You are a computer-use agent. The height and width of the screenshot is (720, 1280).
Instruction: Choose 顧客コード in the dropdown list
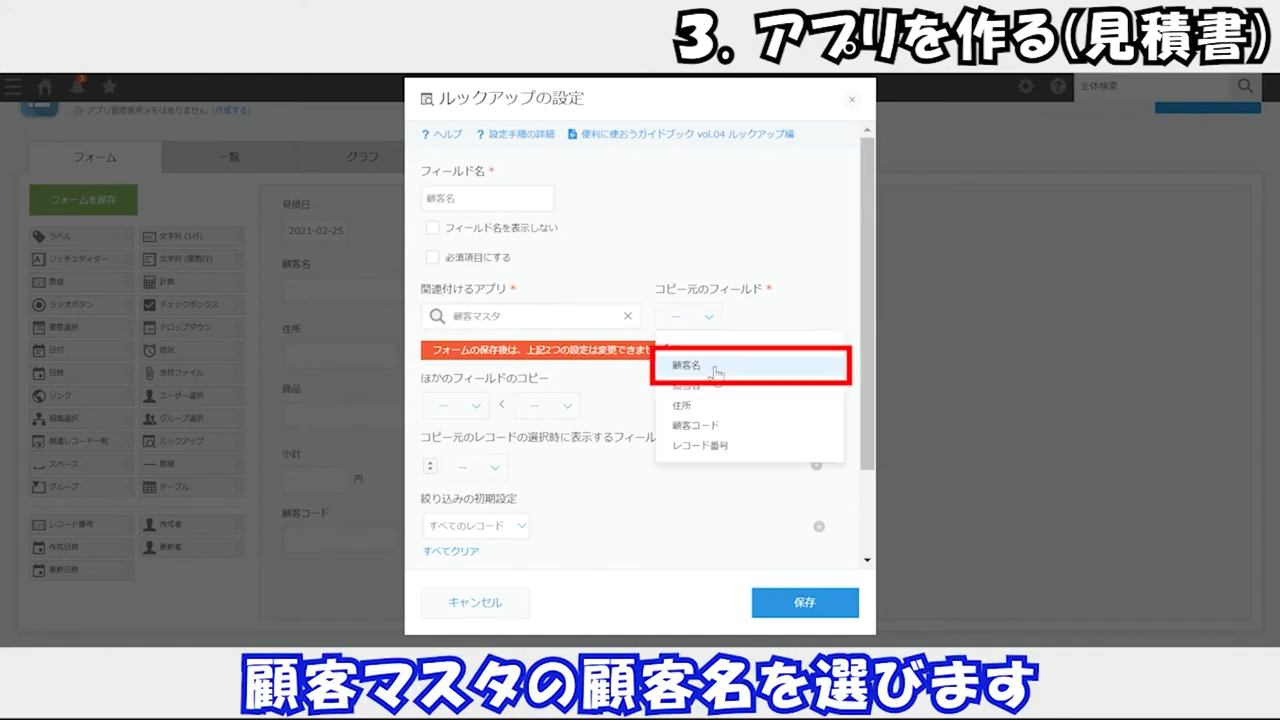[x=695, y=426]
